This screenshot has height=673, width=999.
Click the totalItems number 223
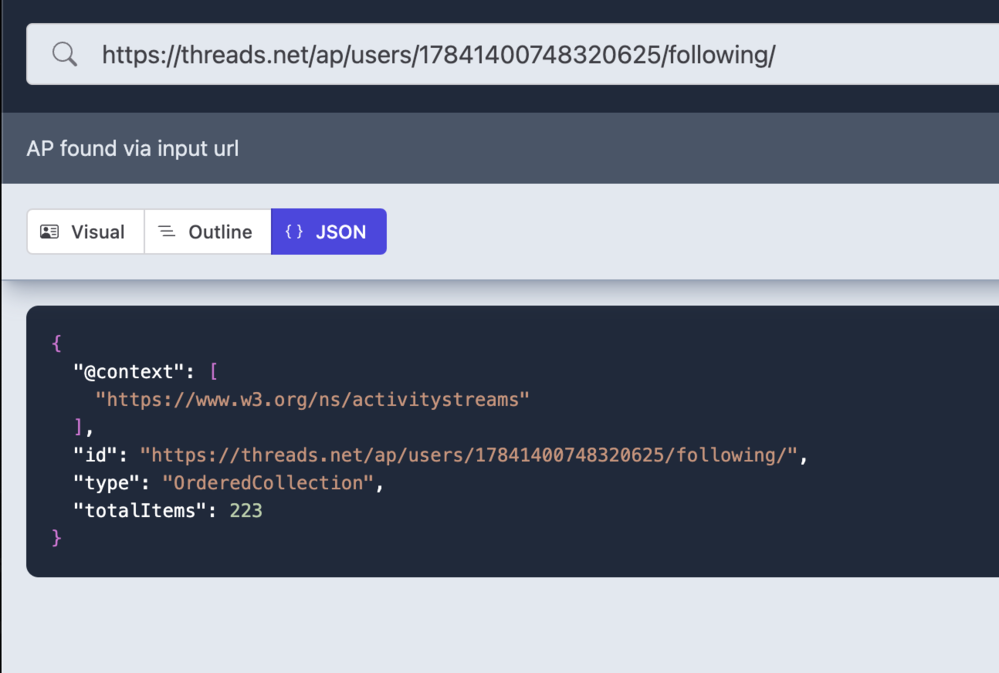[246, 511]
